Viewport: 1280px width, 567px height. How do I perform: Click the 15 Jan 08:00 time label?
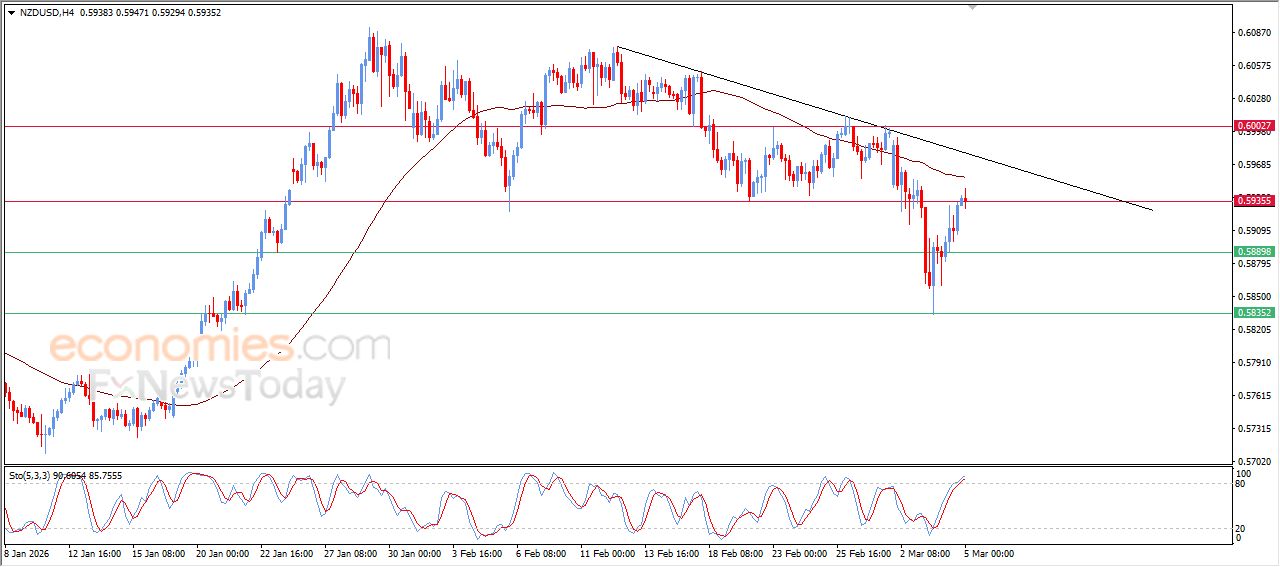coord(158,552)
